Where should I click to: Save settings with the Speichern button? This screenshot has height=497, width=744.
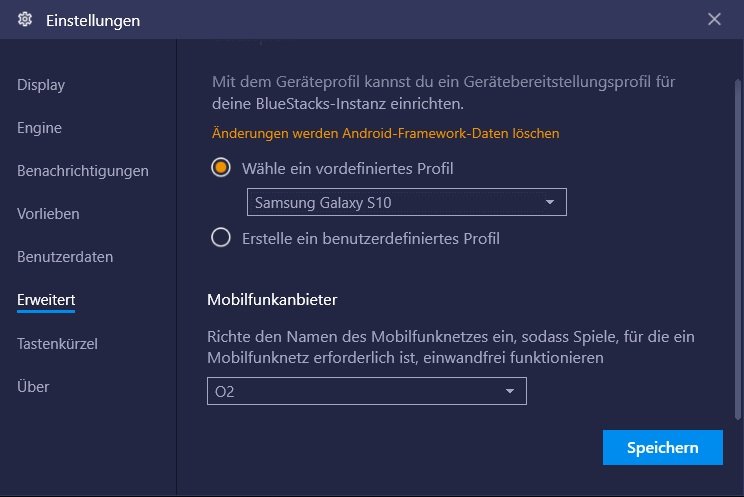click(662, 448)
